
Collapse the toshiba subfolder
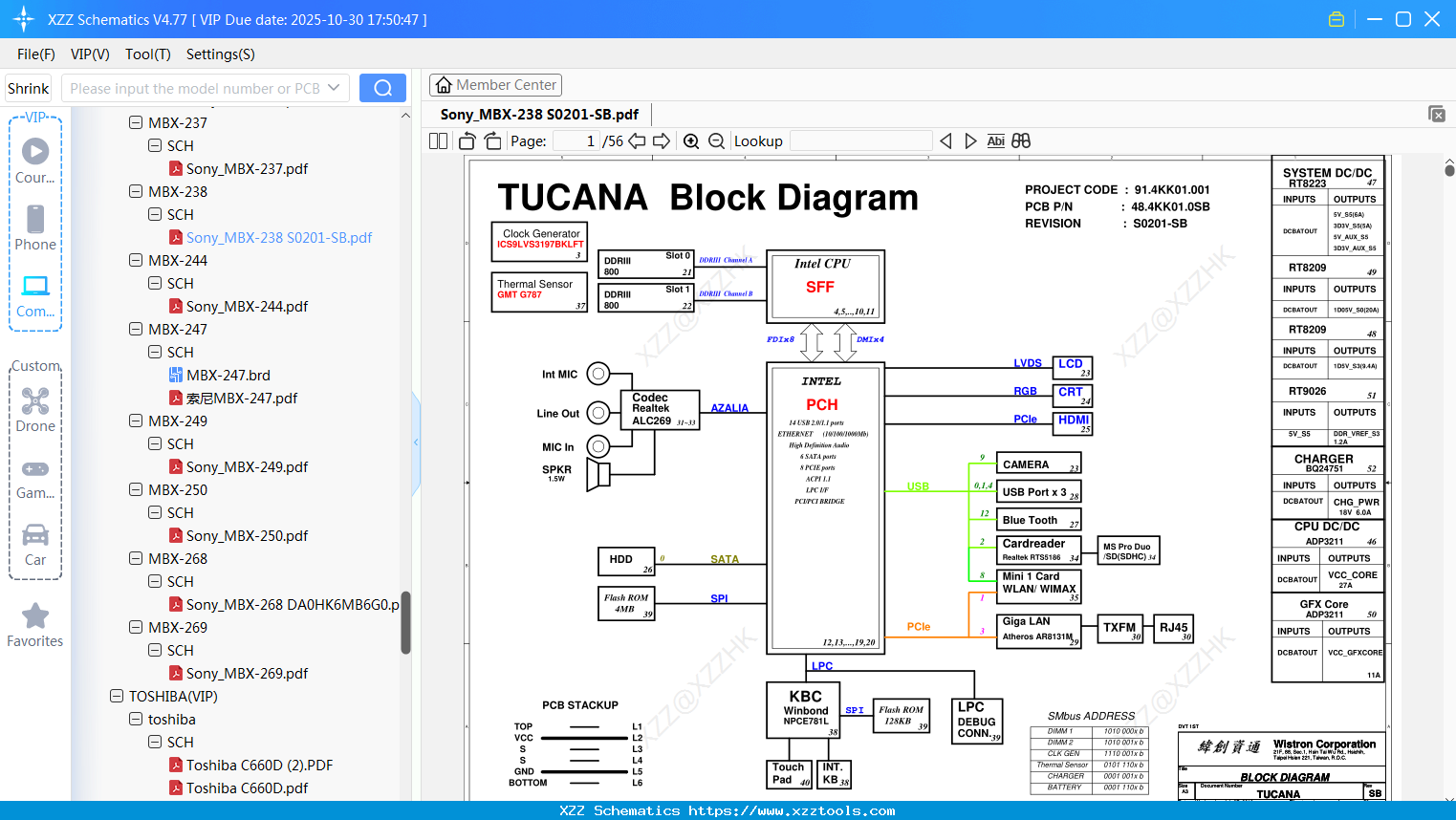136,719
